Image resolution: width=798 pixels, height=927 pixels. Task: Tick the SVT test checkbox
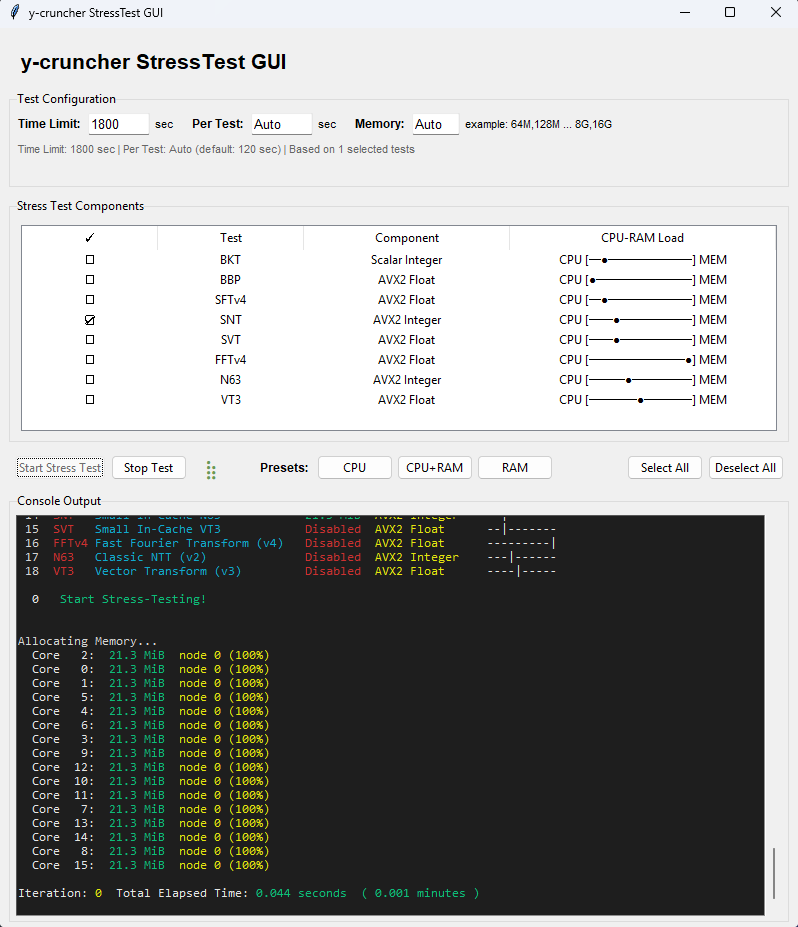pos(90,340)
